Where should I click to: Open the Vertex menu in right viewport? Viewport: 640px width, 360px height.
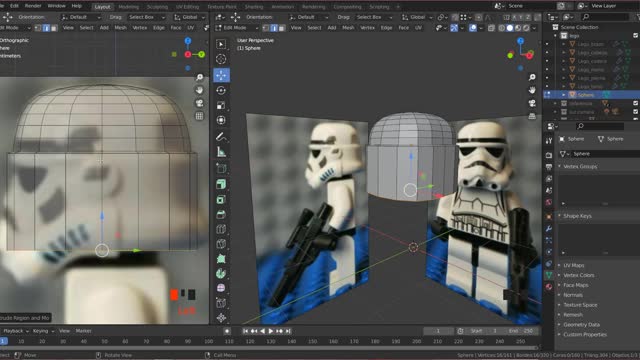[367, 28]
